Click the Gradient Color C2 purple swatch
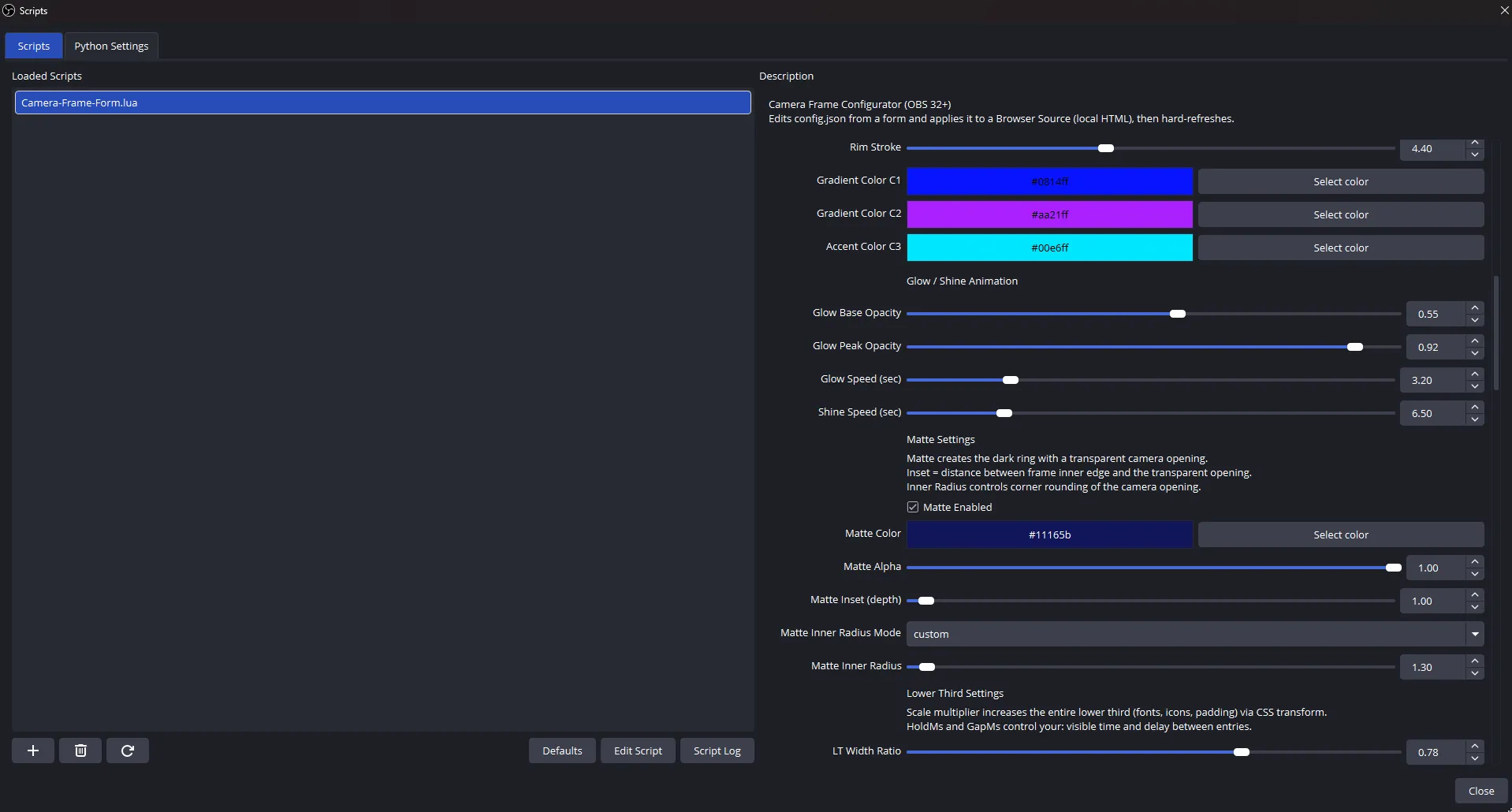 tap(1049, 214)
